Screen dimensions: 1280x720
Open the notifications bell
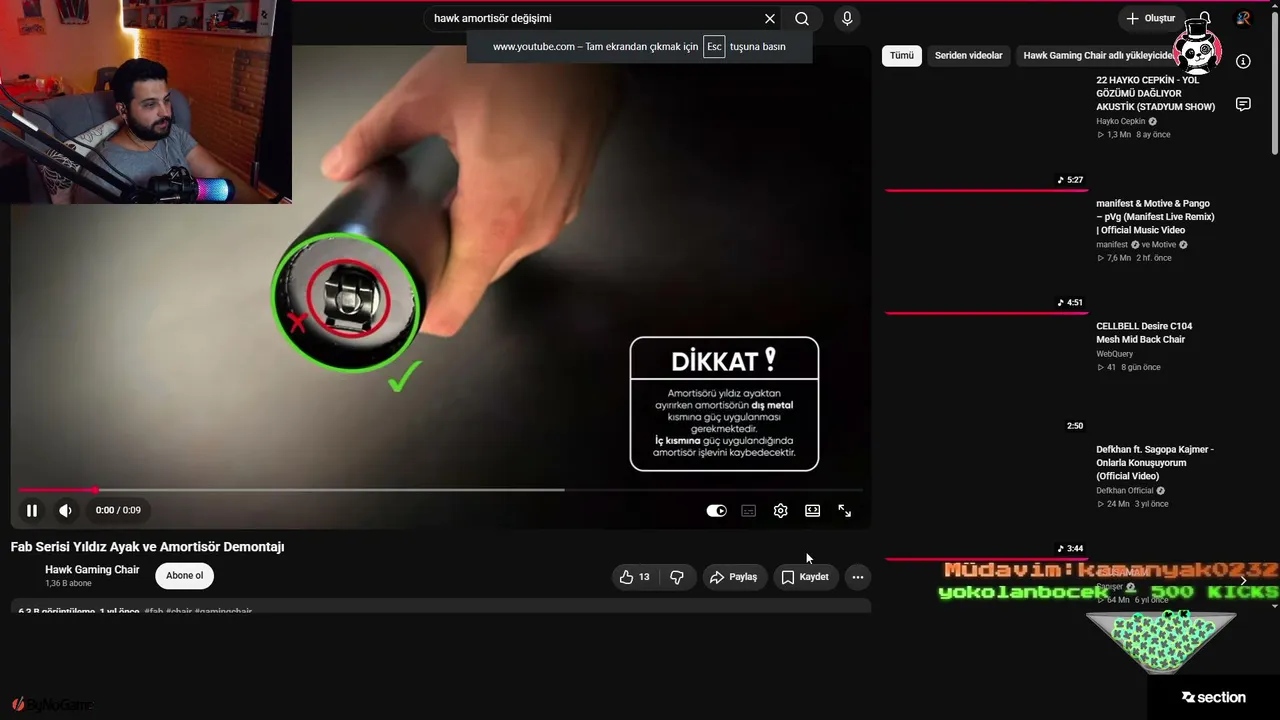point(1205,19)
